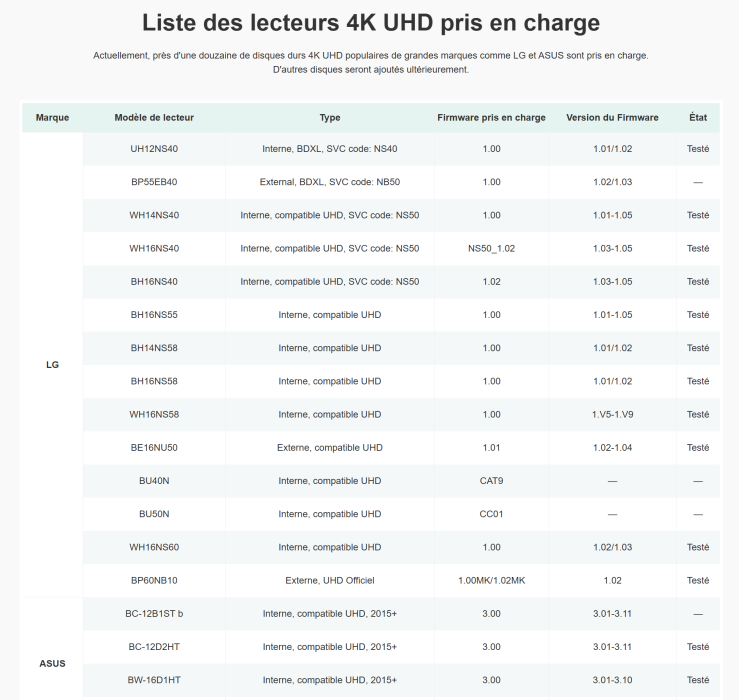This screenshot has width=739, height=700.
Task: Click the UH12NS40 model cell
Action: [154, 149]
